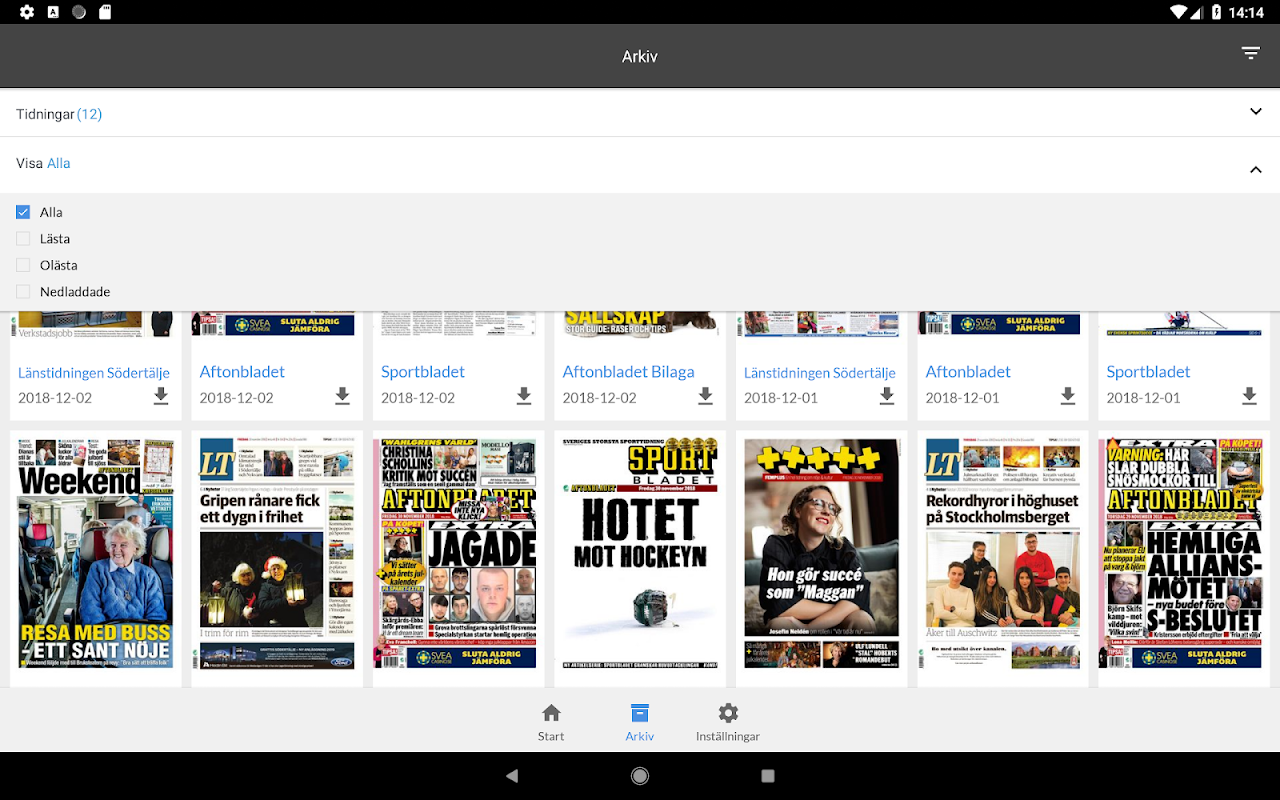Tap the Android home button
Screen dimensions: 1280x800
(640, 776)
